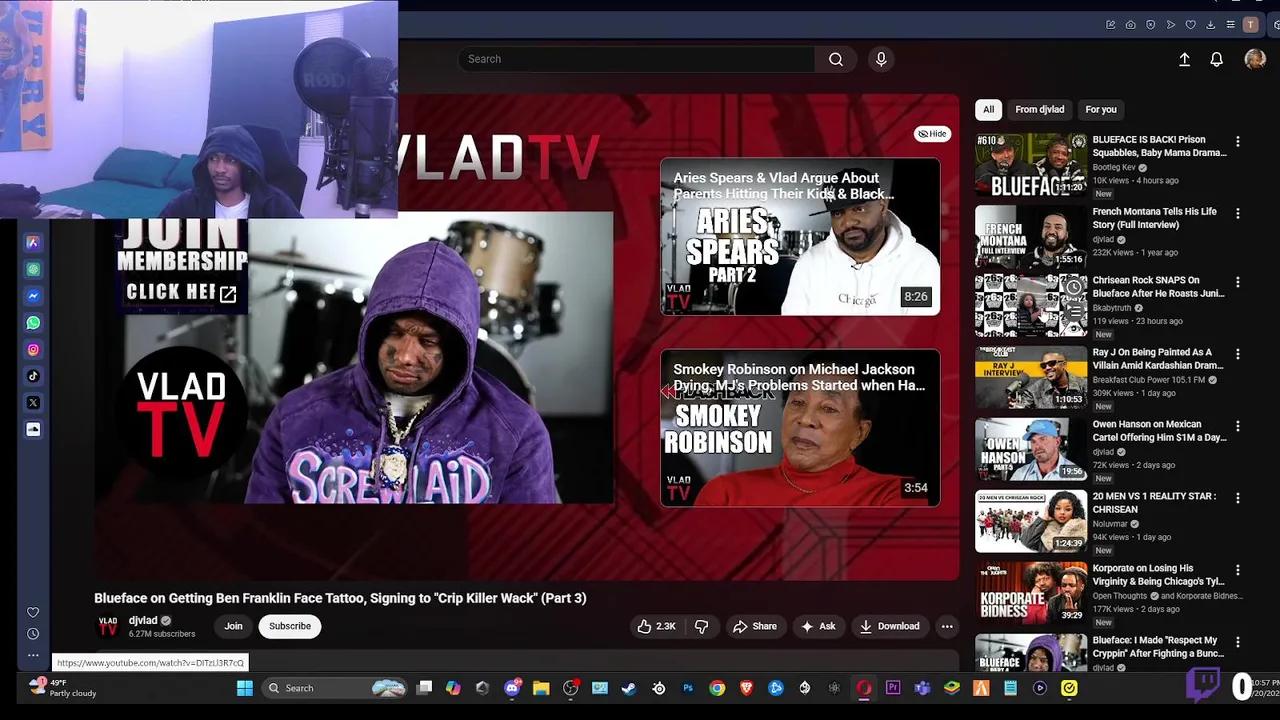This screenshot has height=720, width=1280.
Task: Open weather widget showing Partly cloudy
Action: (63, 688)
